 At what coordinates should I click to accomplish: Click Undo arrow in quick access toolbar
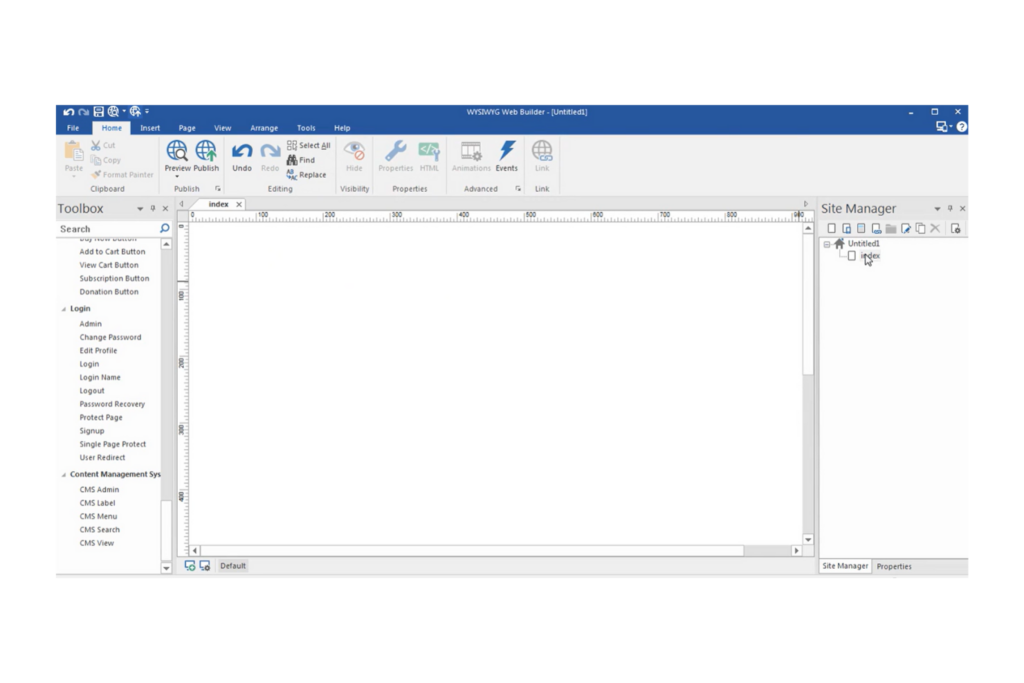click(68, 112)
